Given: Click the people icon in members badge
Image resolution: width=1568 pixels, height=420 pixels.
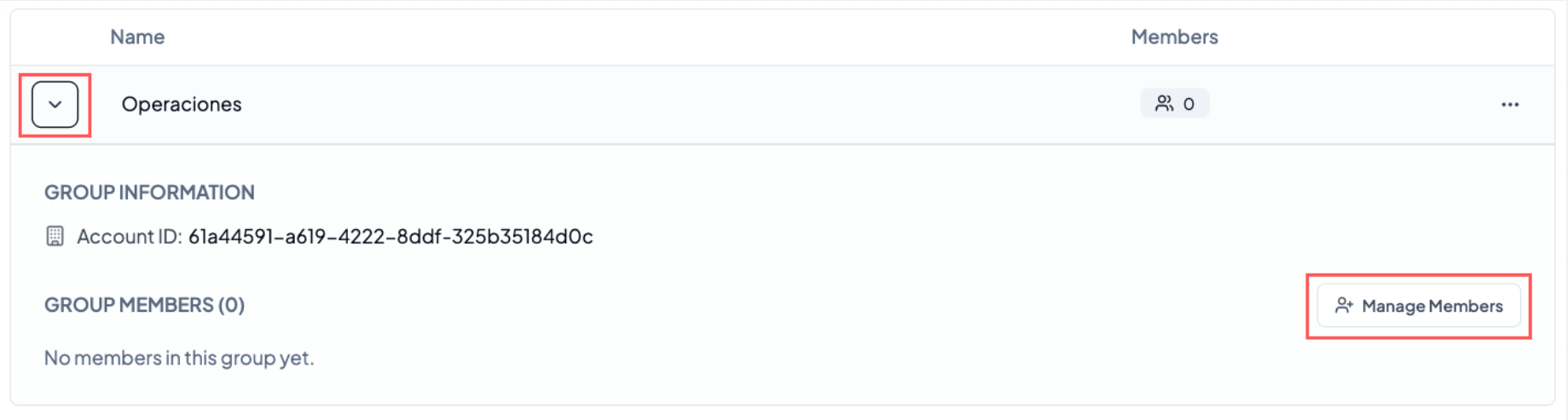Looking at the screenshot, I should click(1163, 104).
